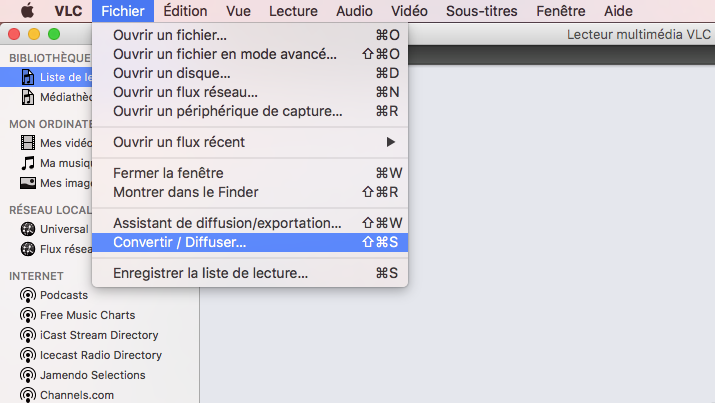
Task: Open the Sous-titres menu
Action: [x=482, y=10]
